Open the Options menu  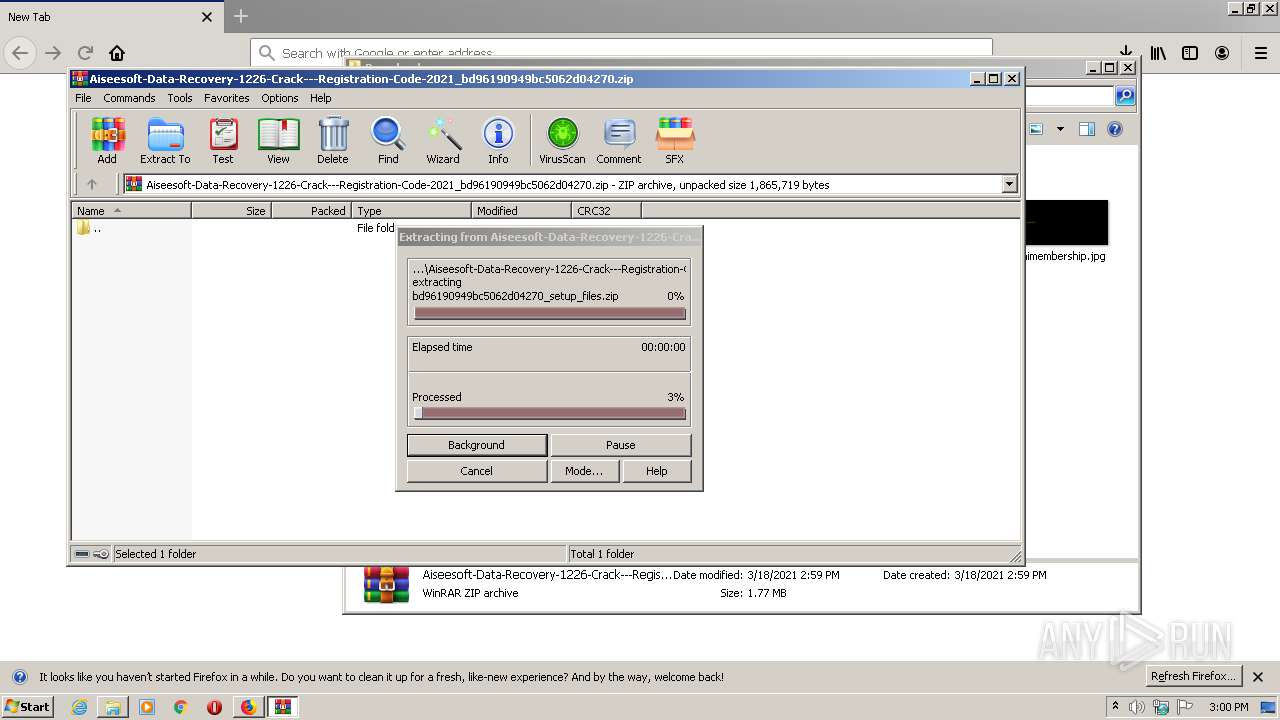(x=280, y=98)
